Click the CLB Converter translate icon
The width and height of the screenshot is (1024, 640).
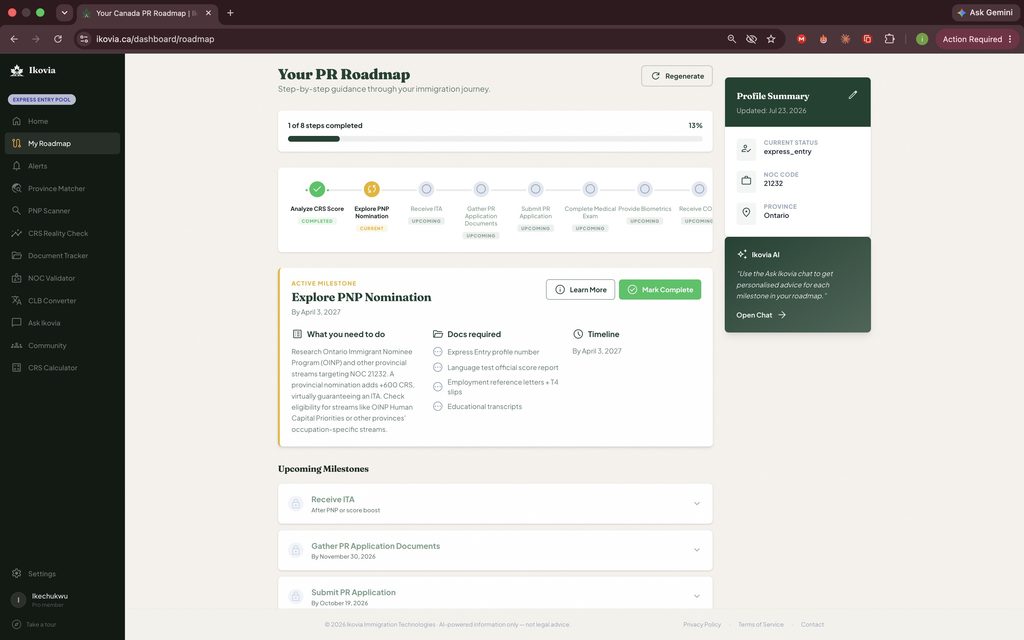click(x=16, y=300)
